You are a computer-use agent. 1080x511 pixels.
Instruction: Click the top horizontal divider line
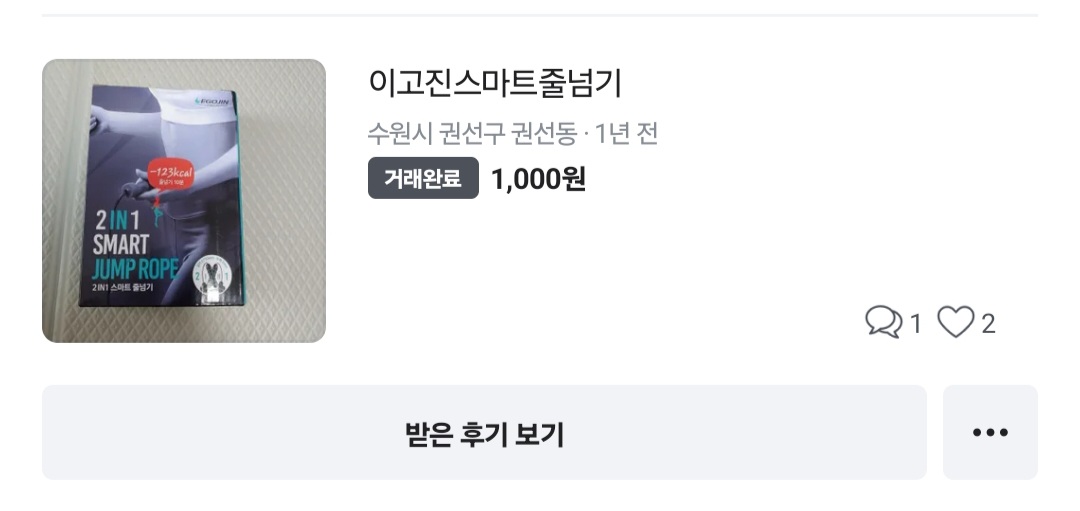tap(540, 15)
